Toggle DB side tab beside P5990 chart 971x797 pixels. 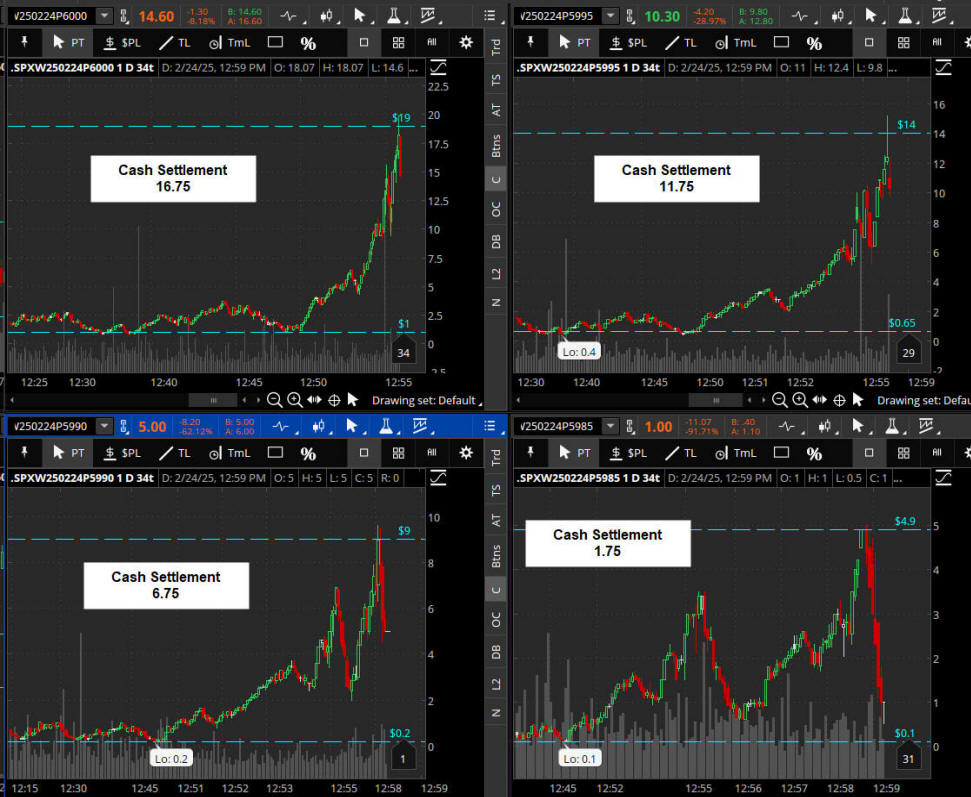click(495, 651)
